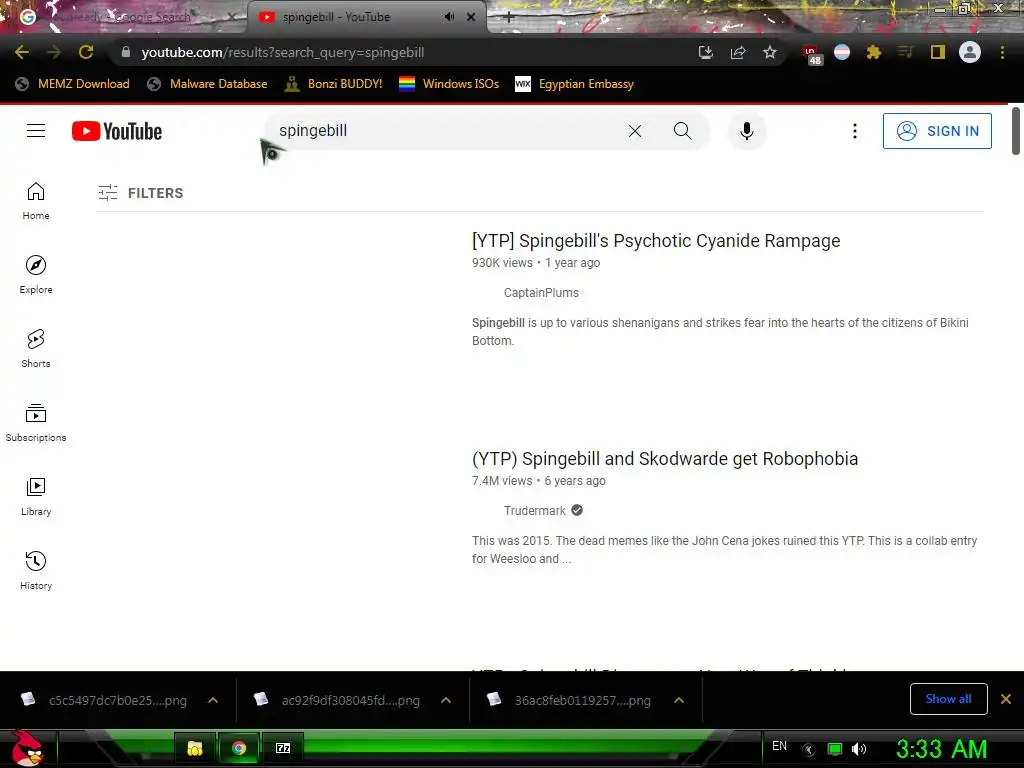Click the YouTube logo

[x=117, y=131]
